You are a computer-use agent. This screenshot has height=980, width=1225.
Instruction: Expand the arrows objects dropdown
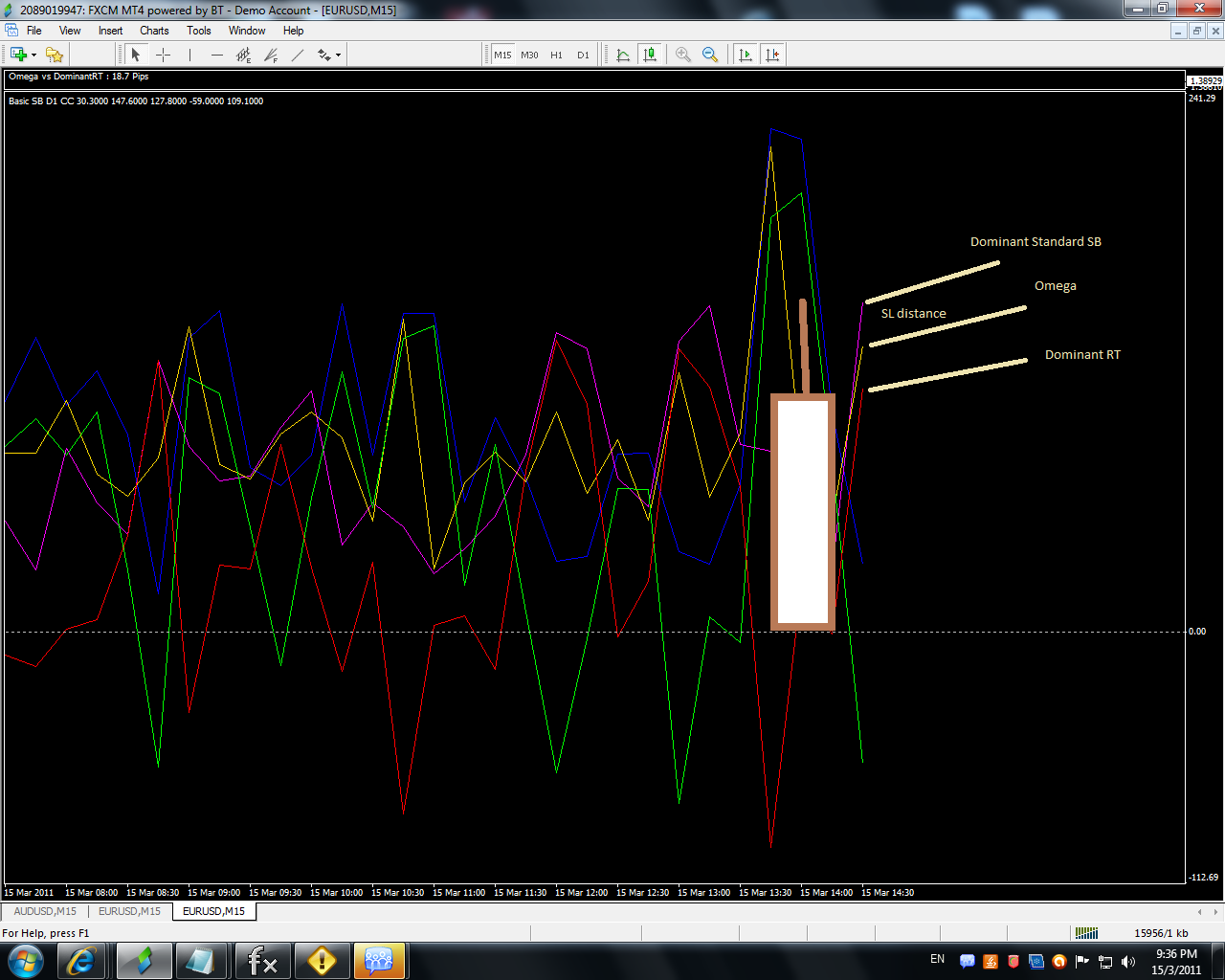tap(339, 55)
